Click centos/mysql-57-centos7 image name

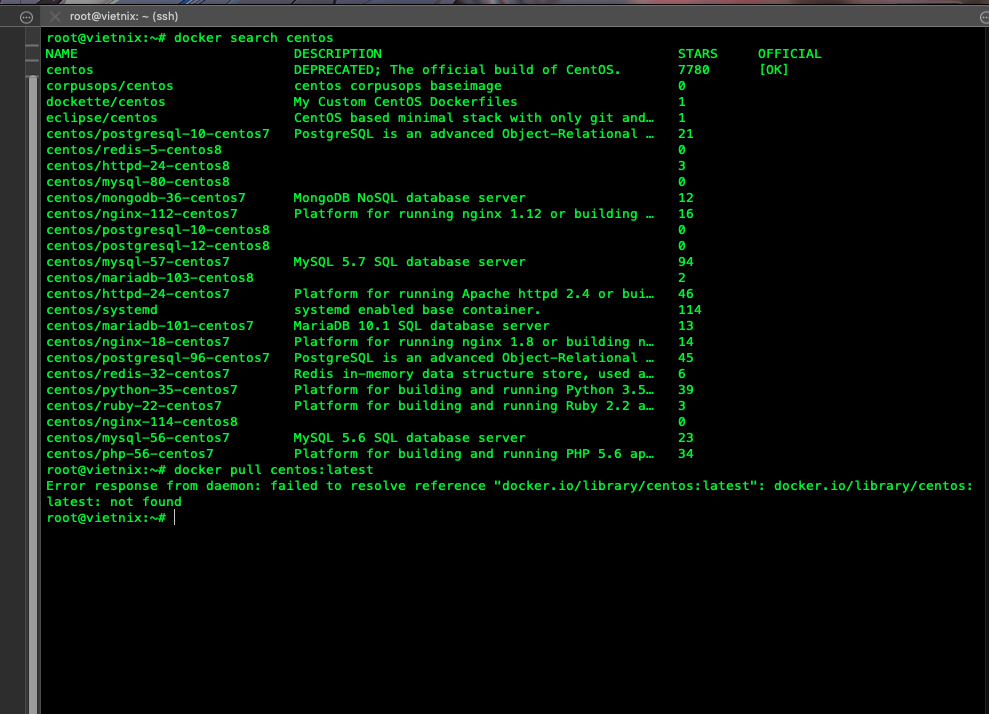(138, 262)
